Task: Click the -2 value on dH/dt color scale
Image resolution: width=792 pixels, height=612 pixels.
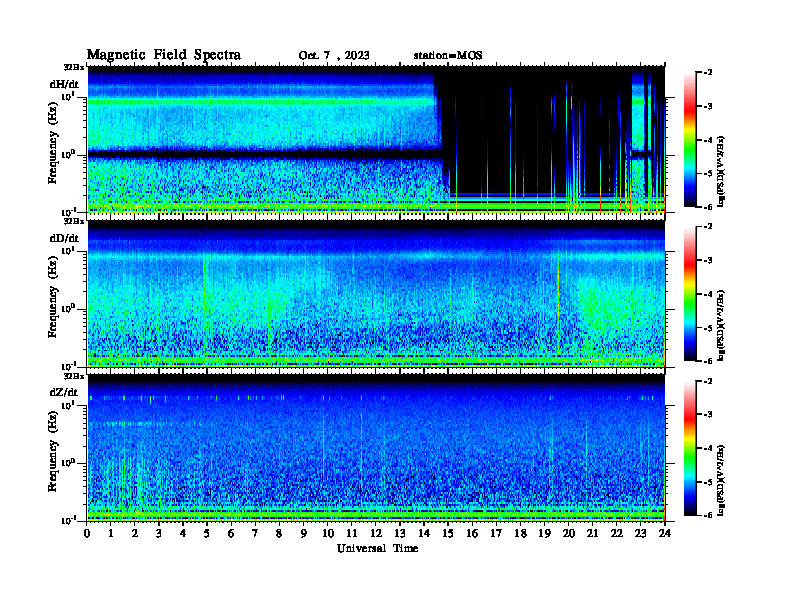Action: pos(708,73)
